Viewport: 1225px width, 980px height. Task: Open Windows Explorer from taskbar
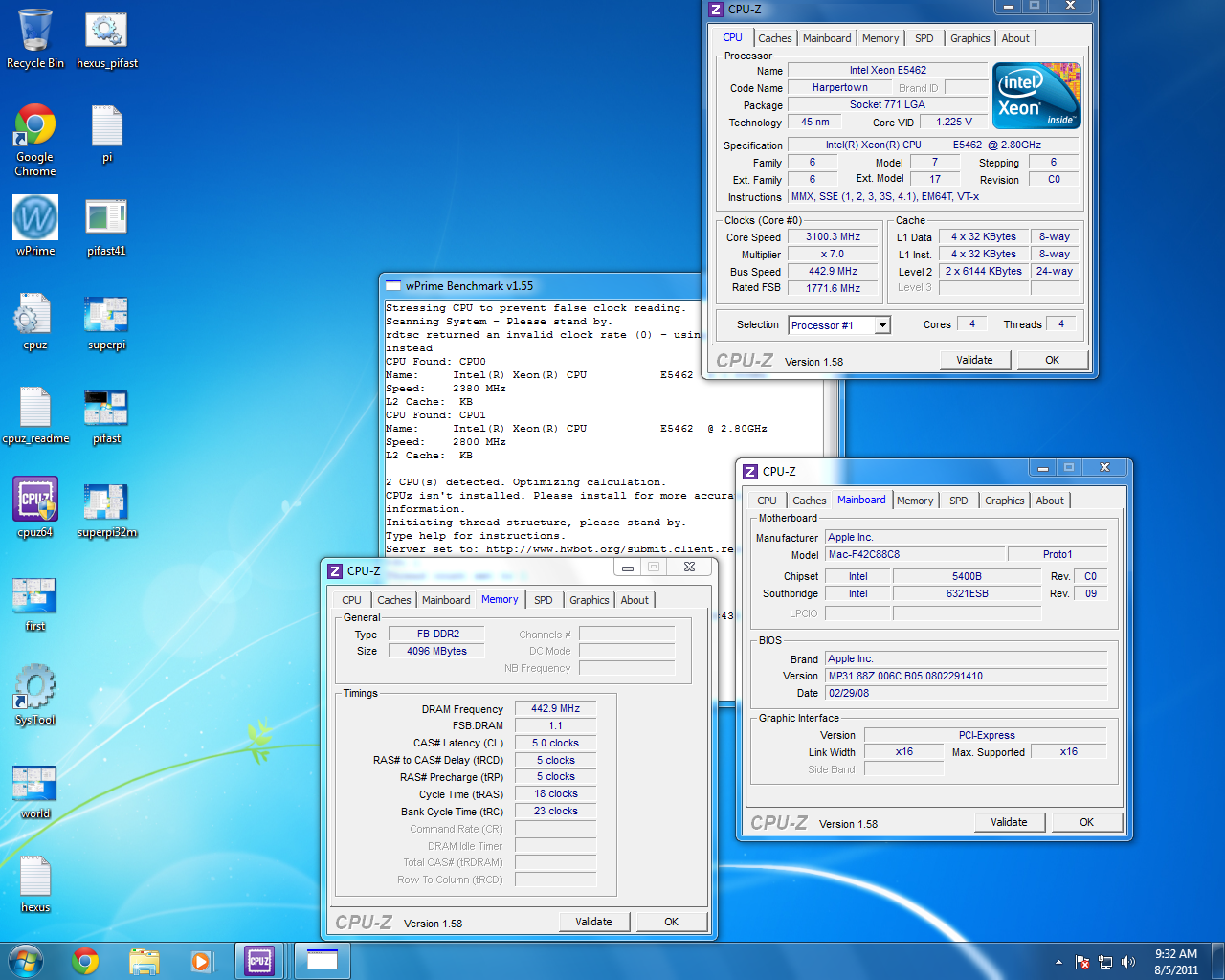point(144,961)
